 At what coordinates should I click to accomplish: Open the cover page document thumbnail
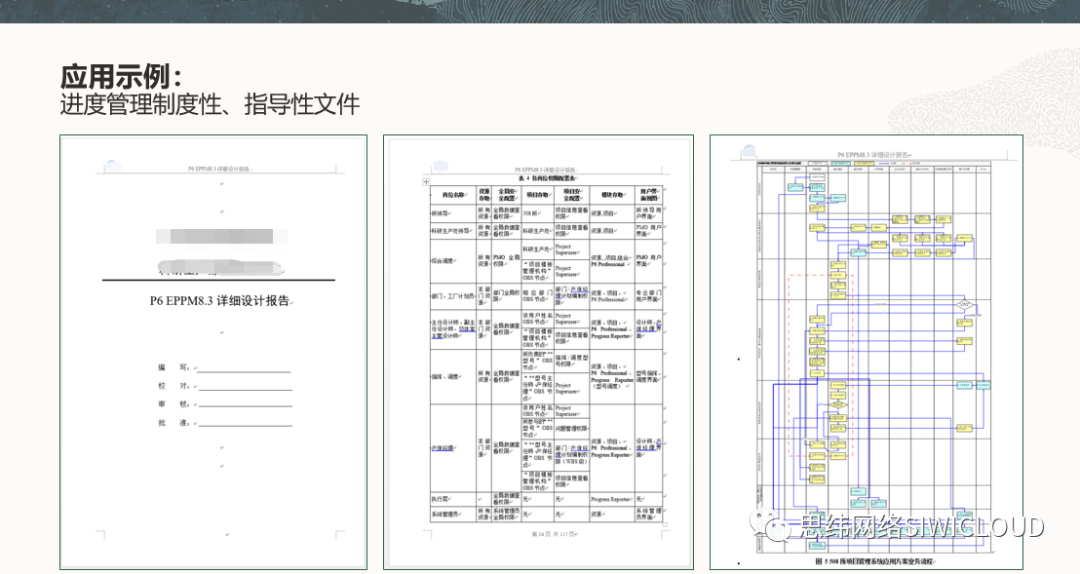(x=214, y=352)
